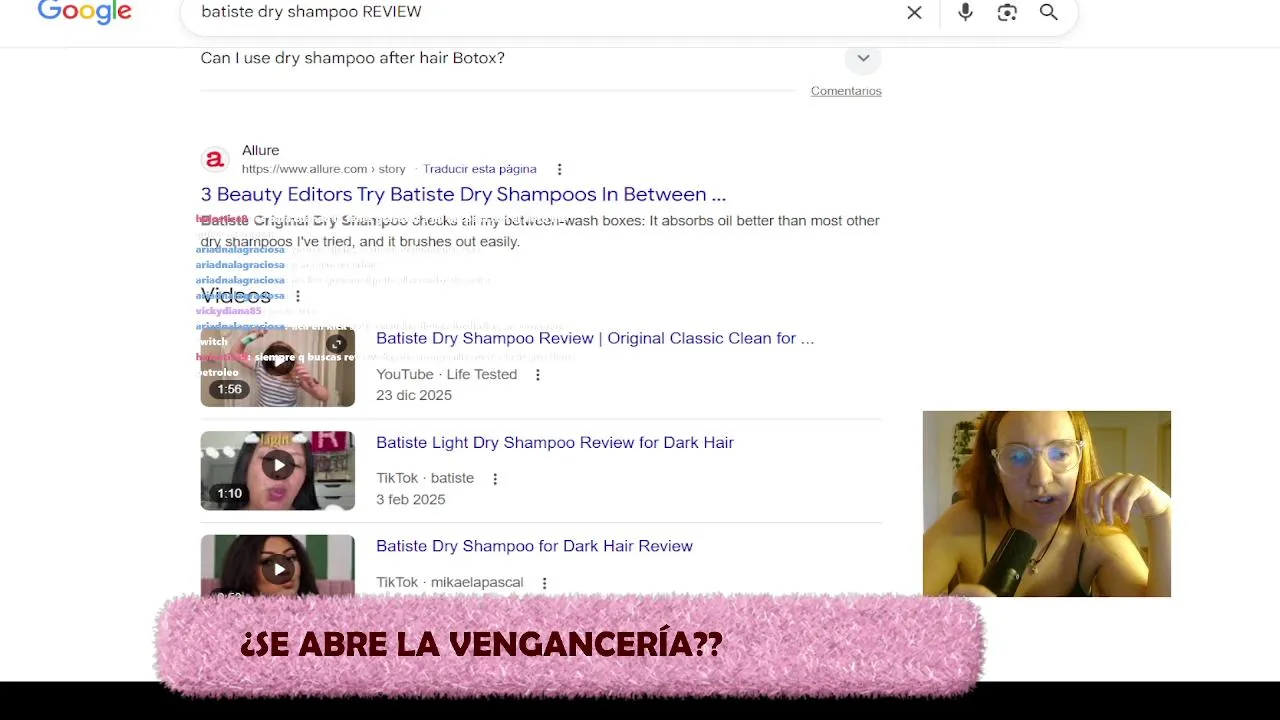Open Google Lens image search icon
This screenshot has height=720, width=1280.
[x=1007, y=12]
